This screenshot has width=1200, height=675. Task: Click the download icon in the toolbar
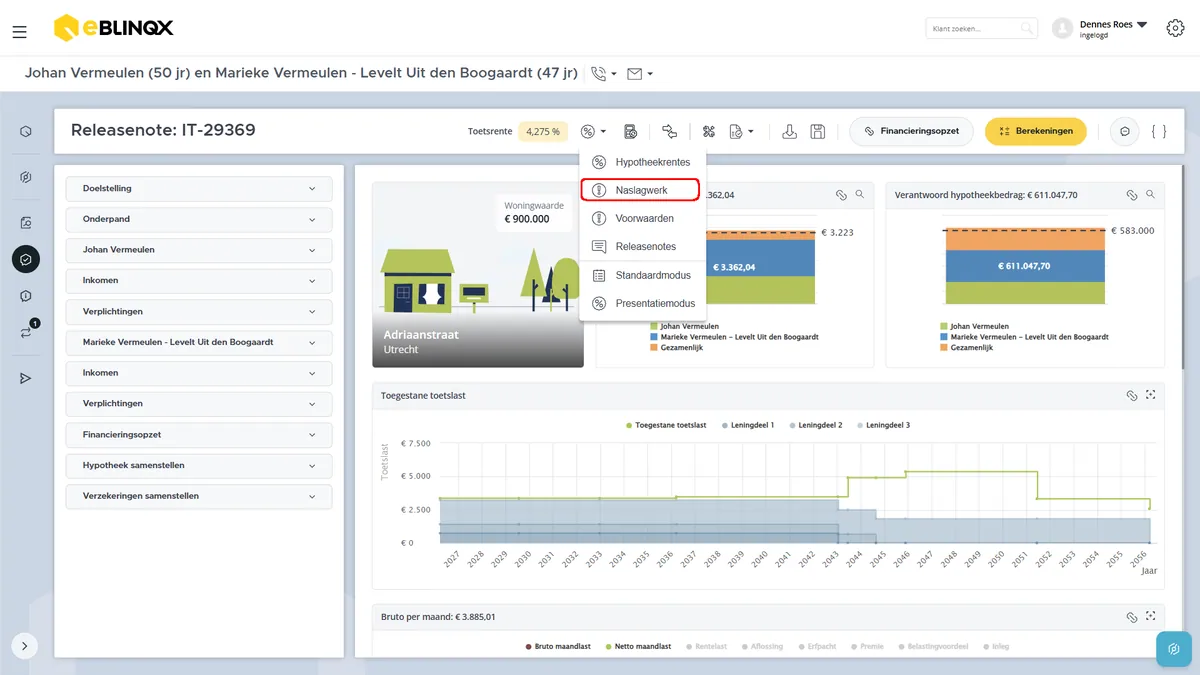[x=789, y=131]
